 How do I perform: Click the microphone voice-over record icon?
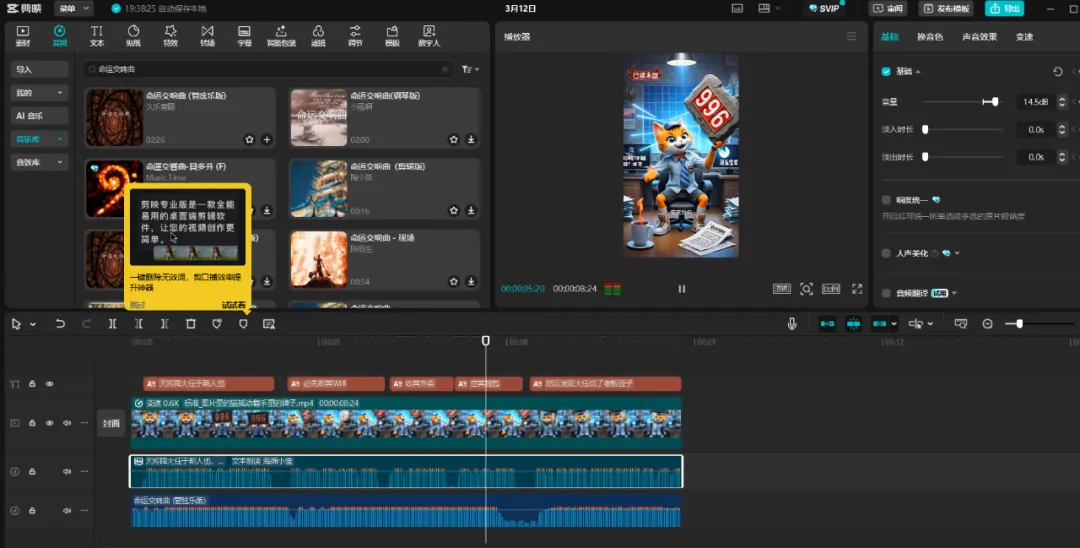pos(792,324)
